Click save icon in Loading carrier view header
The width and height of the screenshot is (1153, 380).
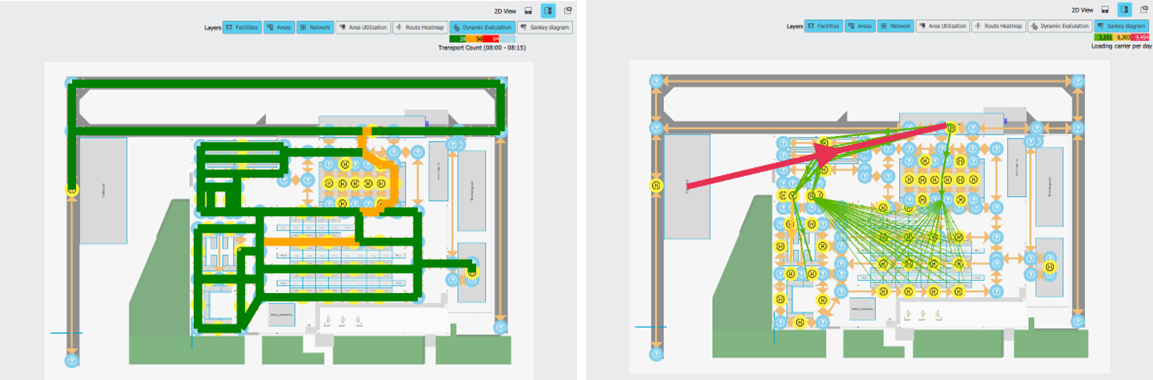(x=1105, y=10)
